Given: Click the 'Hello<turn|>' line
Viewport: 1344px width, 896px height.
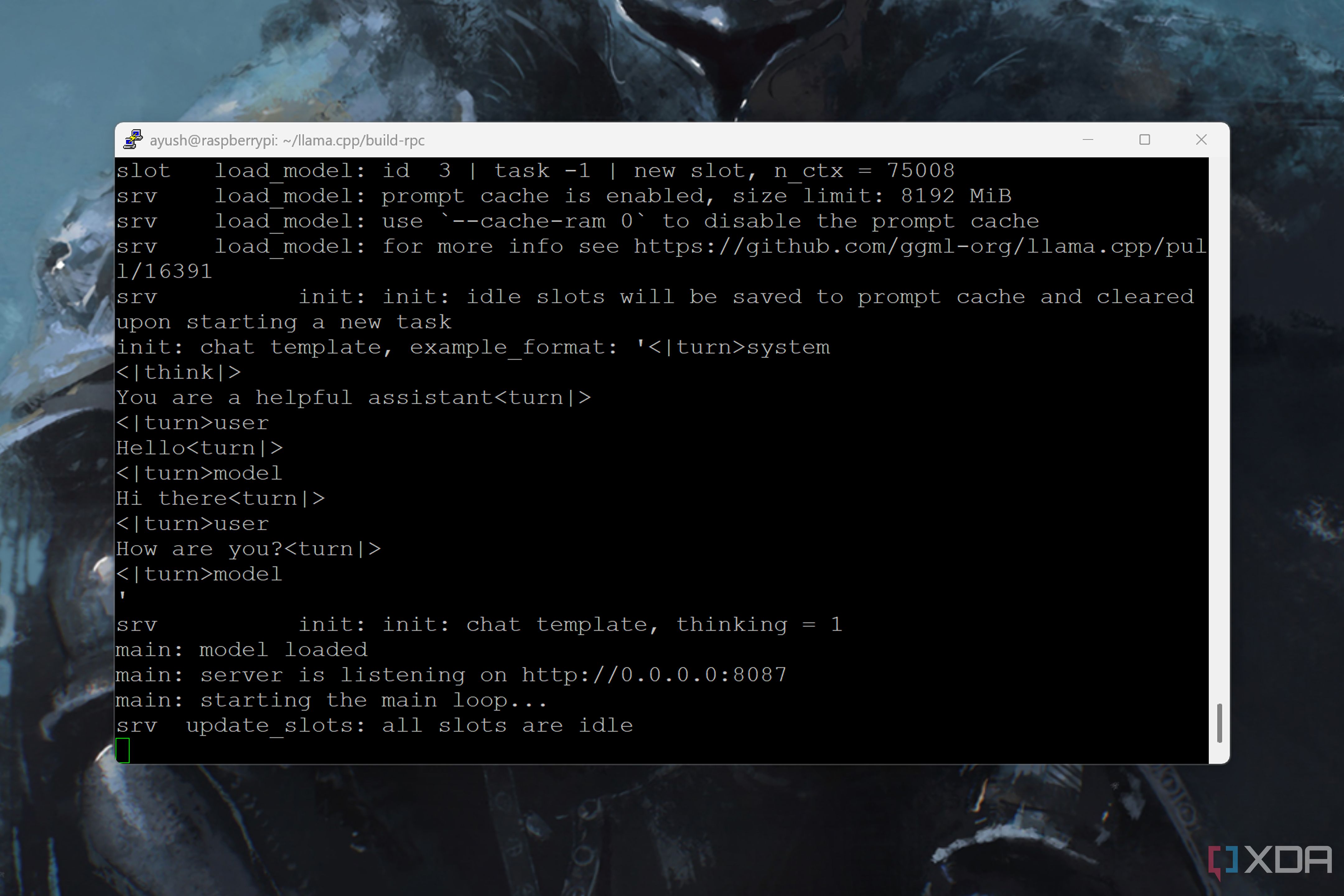Looking at the screenshot, I should click(199, 448).
